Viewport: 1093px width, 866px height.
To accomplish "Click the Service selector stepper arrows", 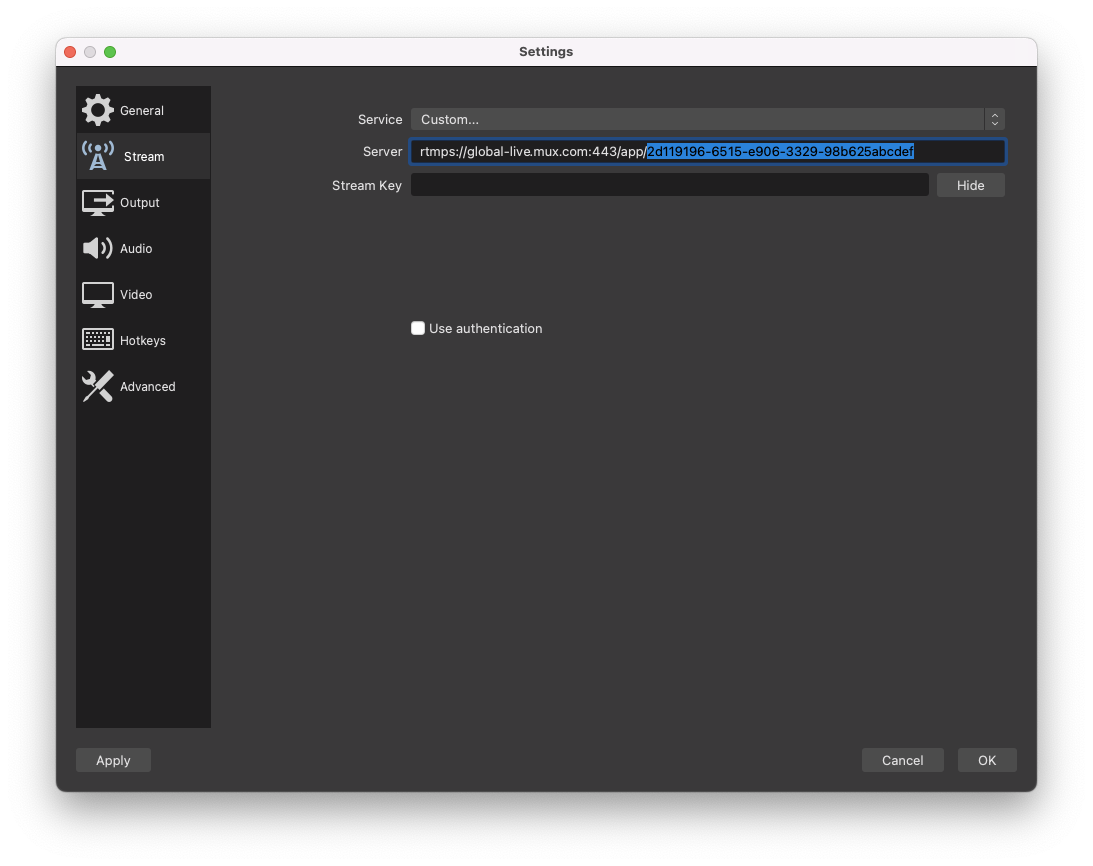I will (x=994, y=119).
